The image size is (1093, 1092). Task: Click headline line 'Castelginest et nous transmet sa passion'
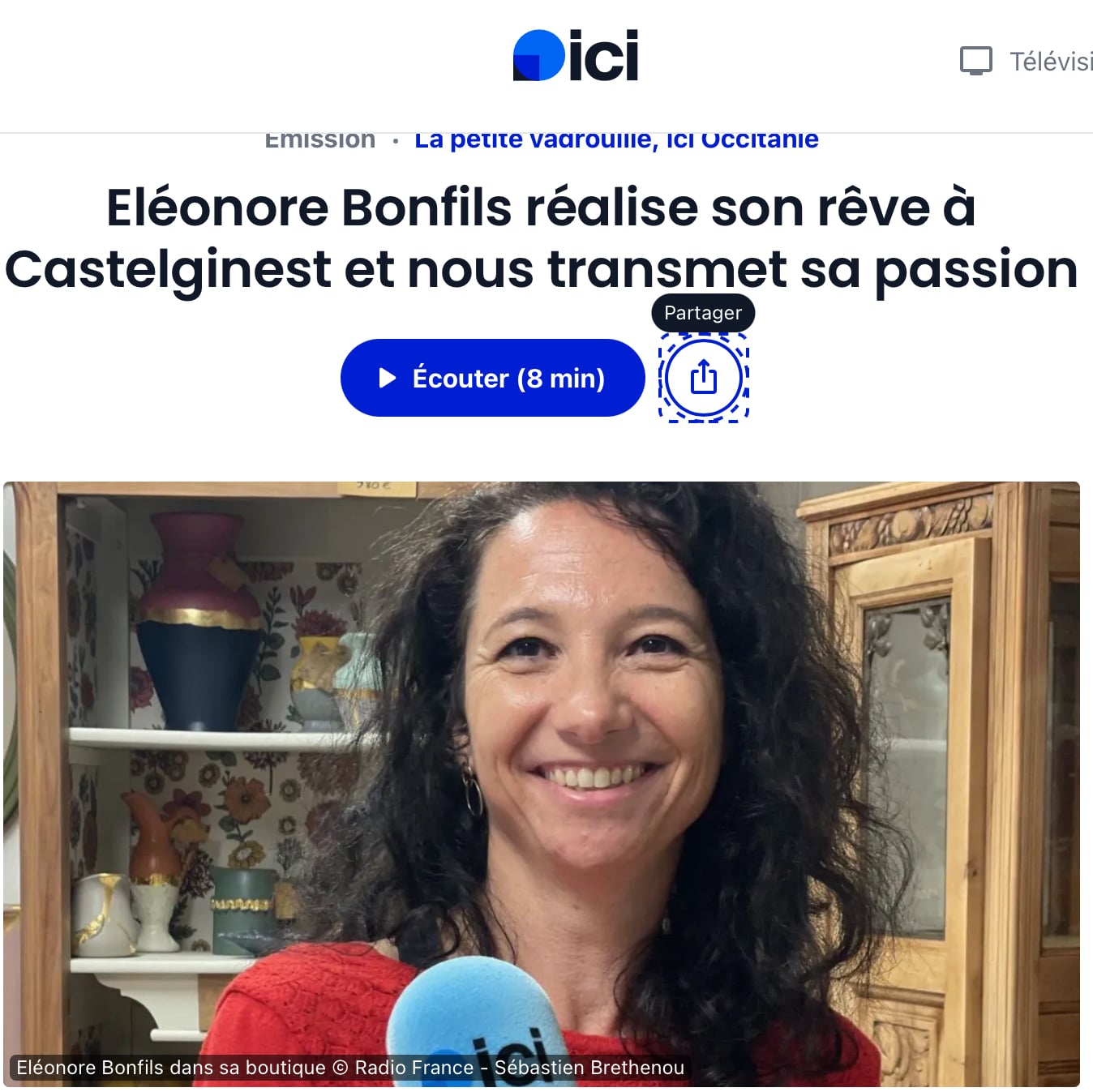tap(542, 269)
